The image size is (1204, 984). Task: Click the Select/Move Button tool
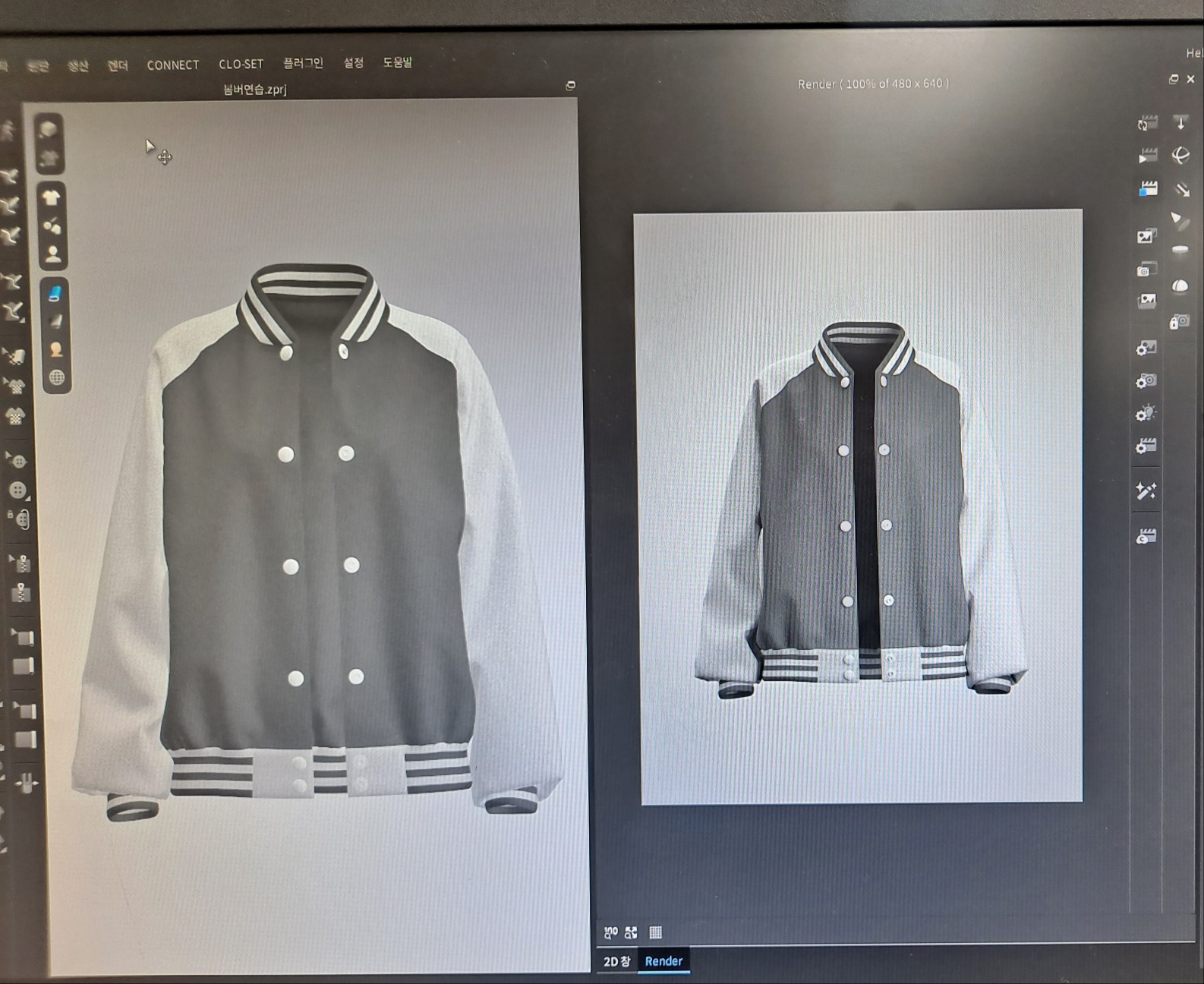click(18, 461)
